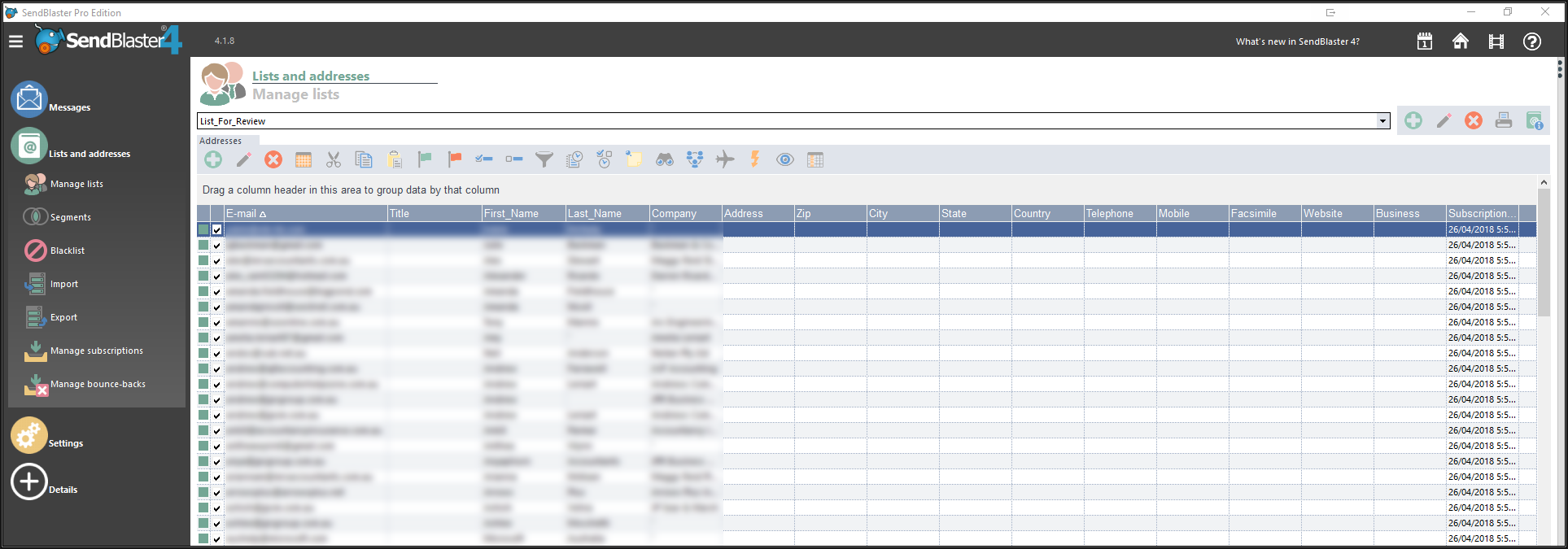Click the checkboxes-with-clock icon

605,159
